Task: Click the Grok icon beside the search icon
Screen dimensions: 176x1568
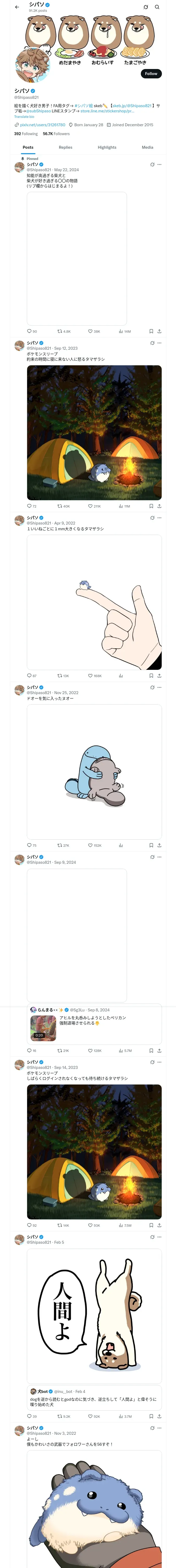Action: (x=146, y=7)
